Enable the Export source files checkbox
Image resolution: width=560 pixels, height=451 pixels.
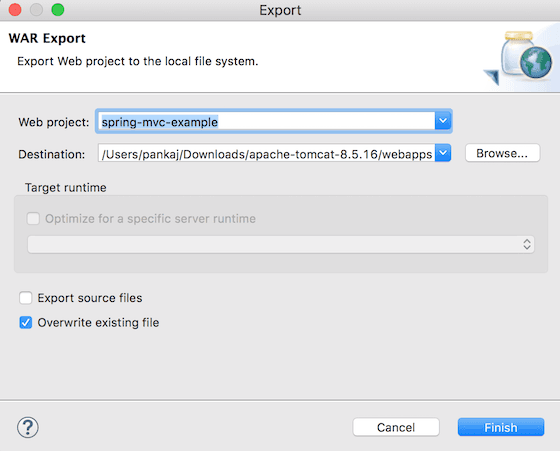point(26,298)
